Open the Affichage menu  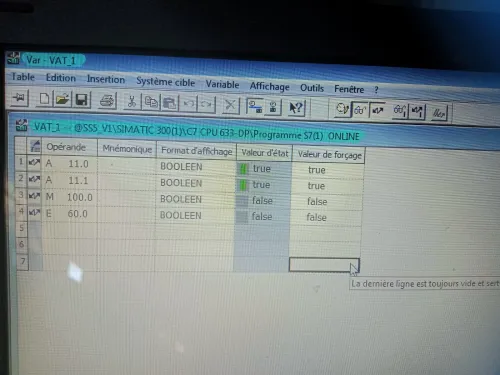(270, 86)
